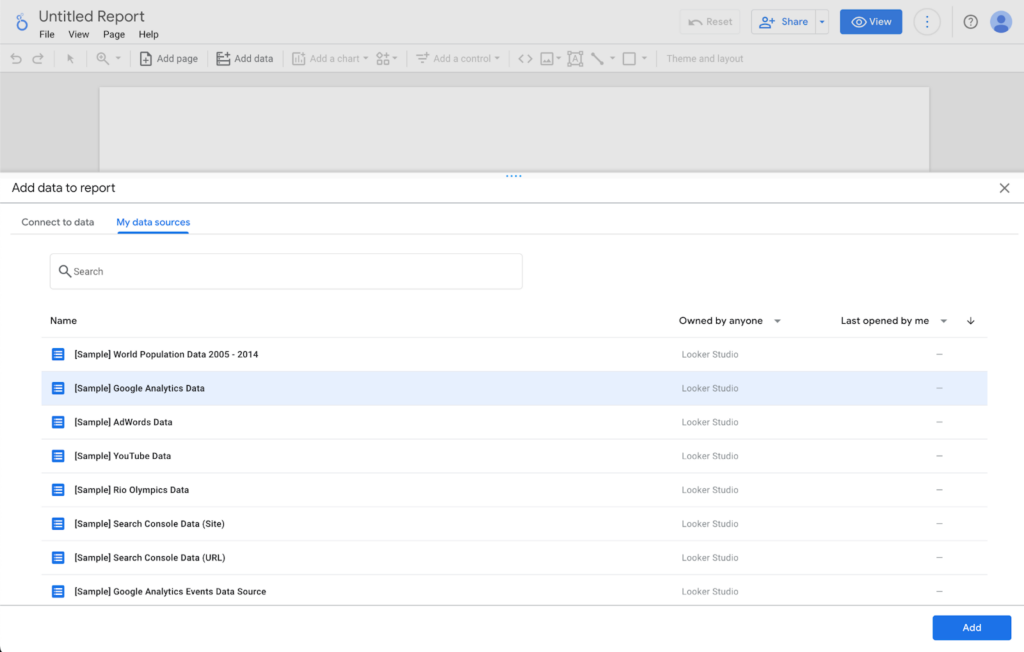Switch to the Connect to data tab
The width and height of the screenshot is (1024, 652).
(57, 222)
